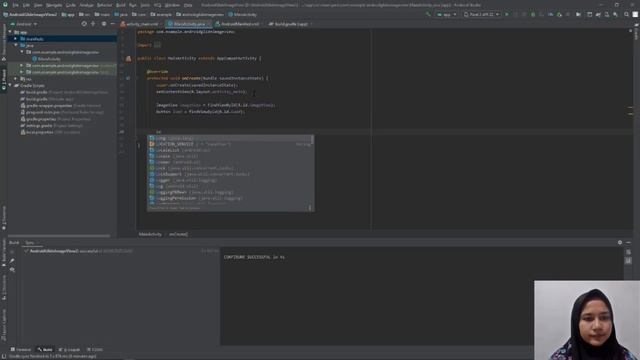The image size is (640, 360).
Task: Select gradle-wrapper.properties in project tree
Action: coord(60,106)
